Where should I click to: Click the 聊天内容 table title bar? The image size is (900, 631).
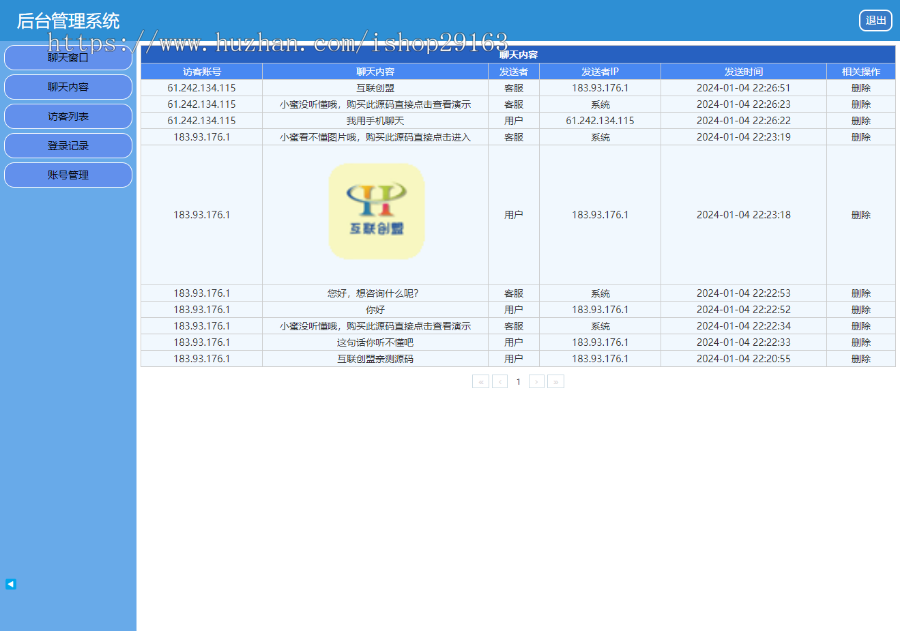[x=518, y=55]
